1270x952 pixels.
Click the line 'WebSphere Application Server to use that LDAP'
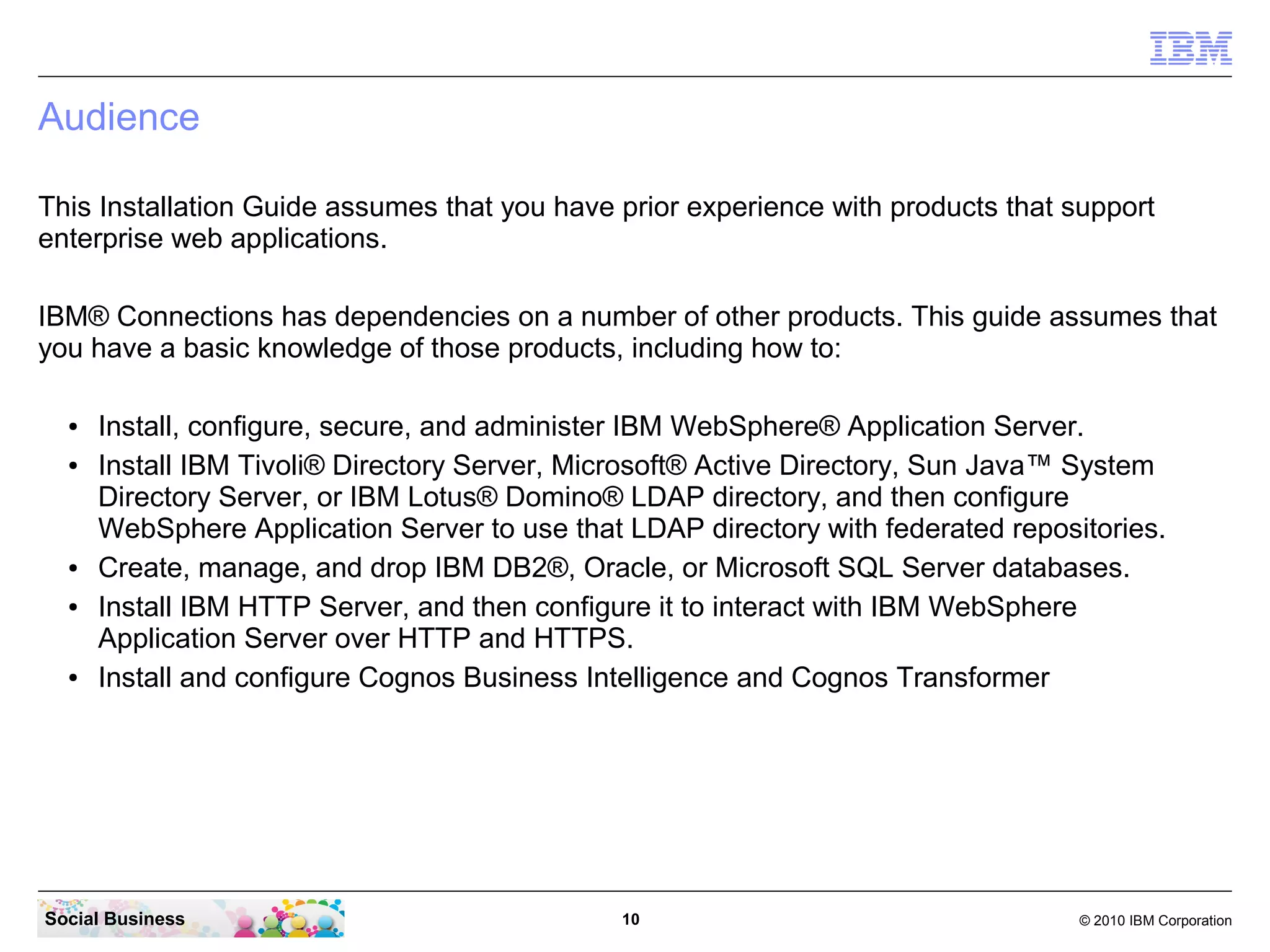(632, 529)
